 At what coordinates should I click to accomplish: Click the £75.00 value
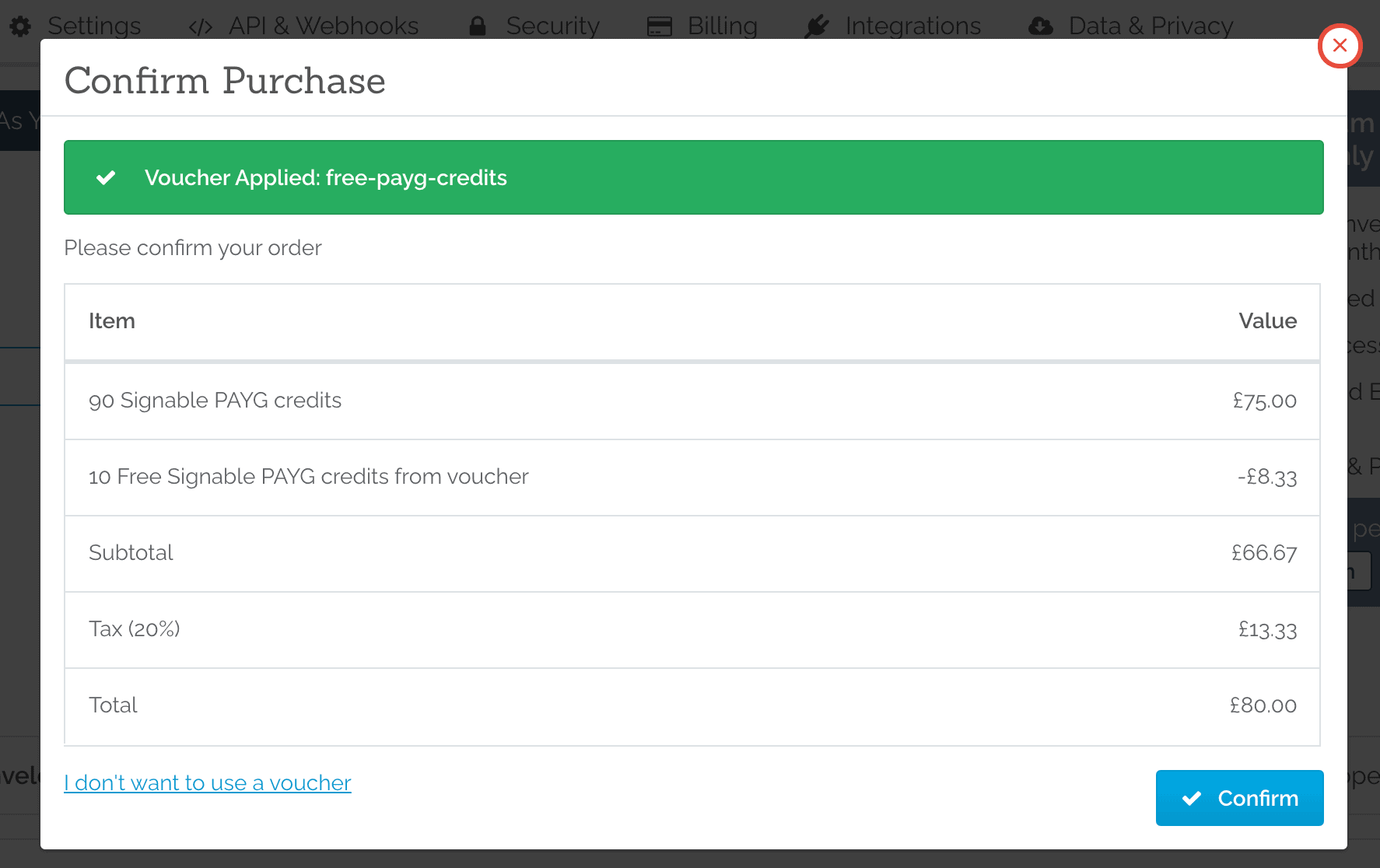[x=1264, y=401]
